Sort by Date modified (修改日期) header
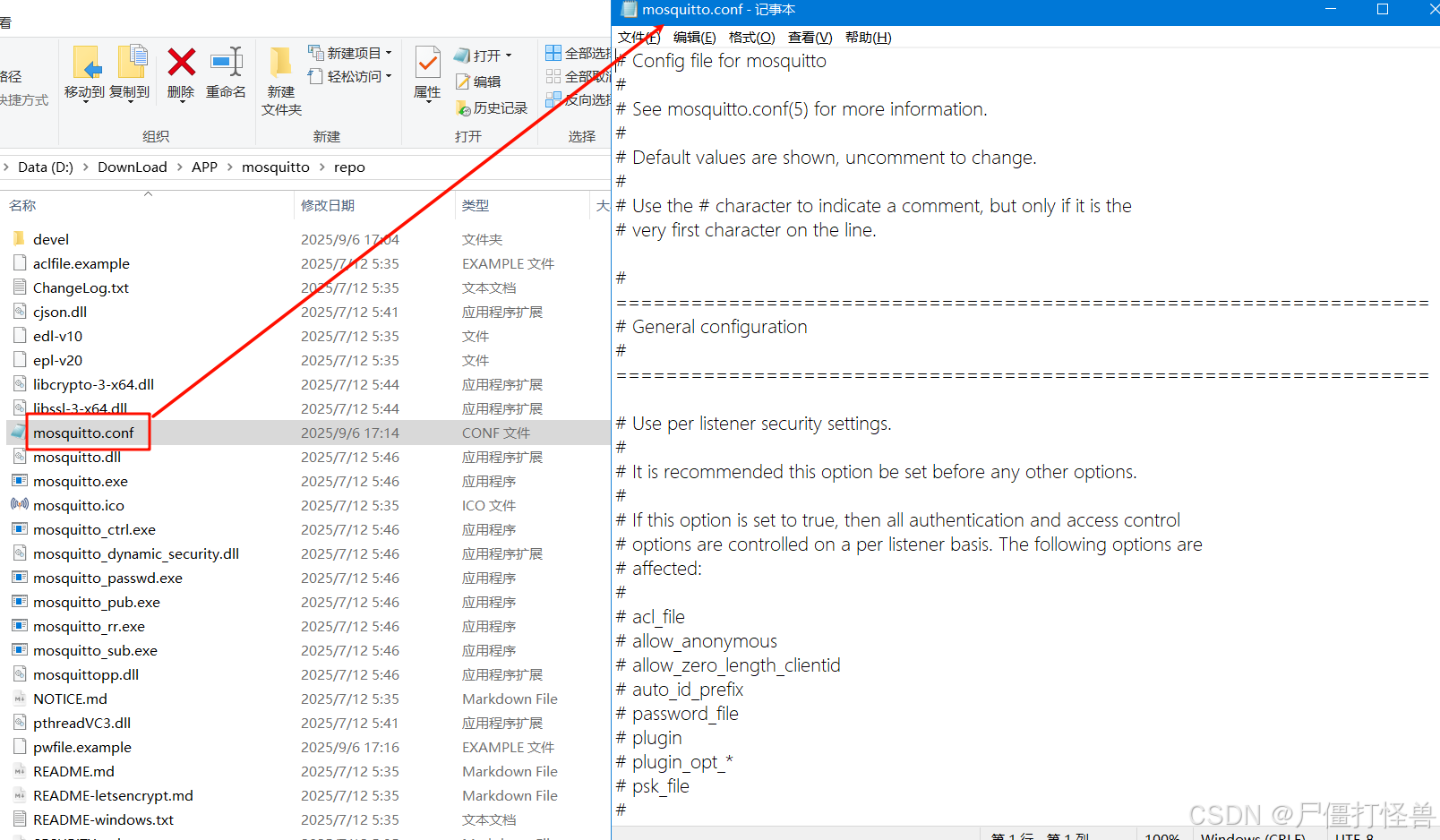1440x840 pixels. coord(327,205)
